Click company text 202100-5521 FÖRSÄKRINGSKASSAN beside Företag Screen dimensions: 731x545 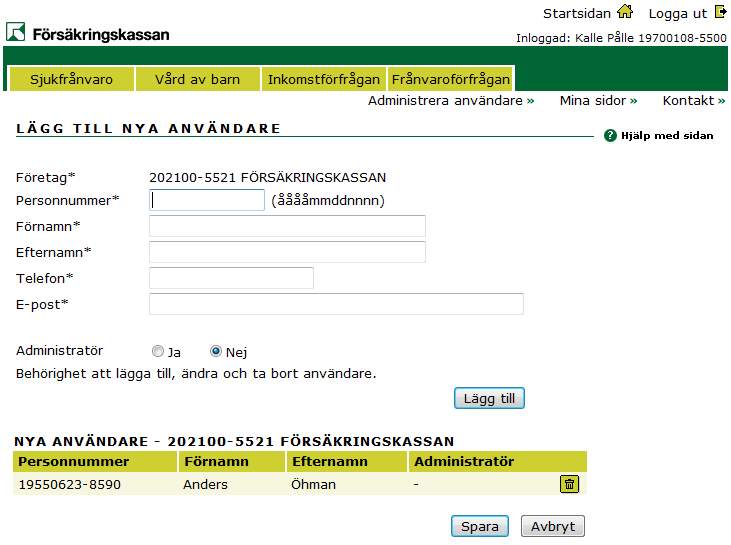268,178
